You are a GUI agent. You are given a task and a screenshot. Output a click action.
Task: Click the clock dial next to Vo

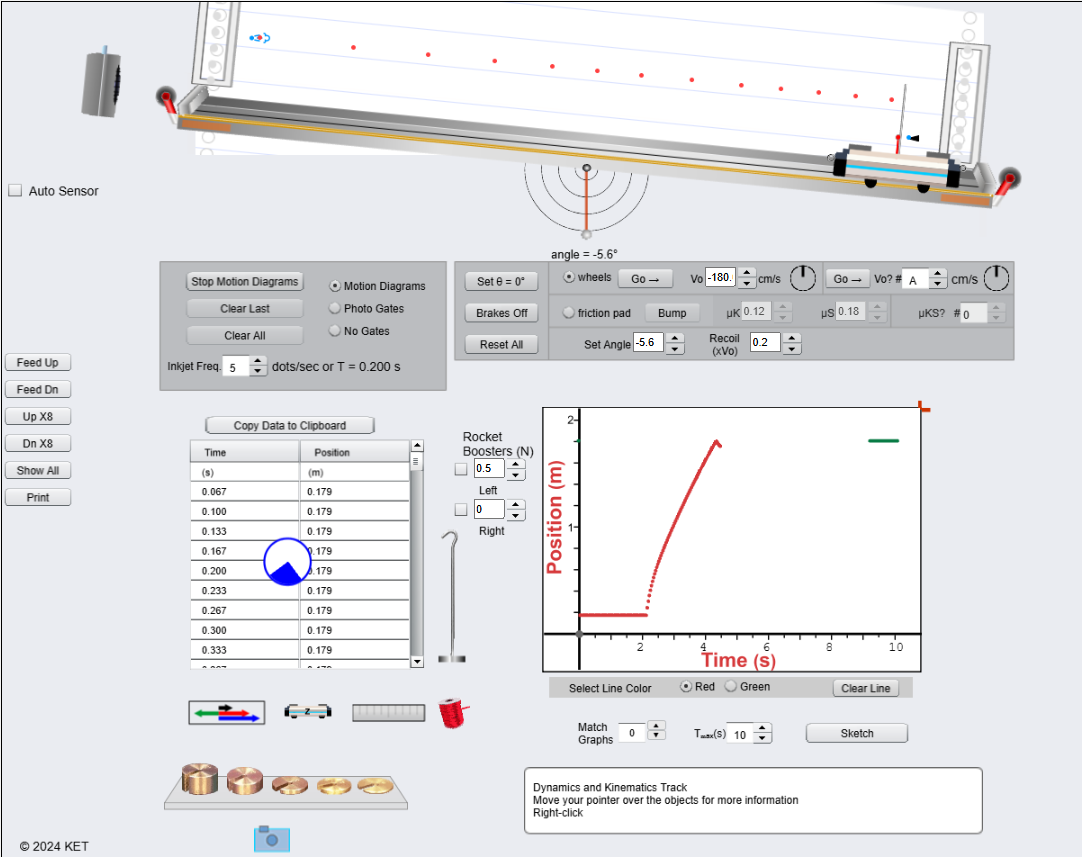802,278
